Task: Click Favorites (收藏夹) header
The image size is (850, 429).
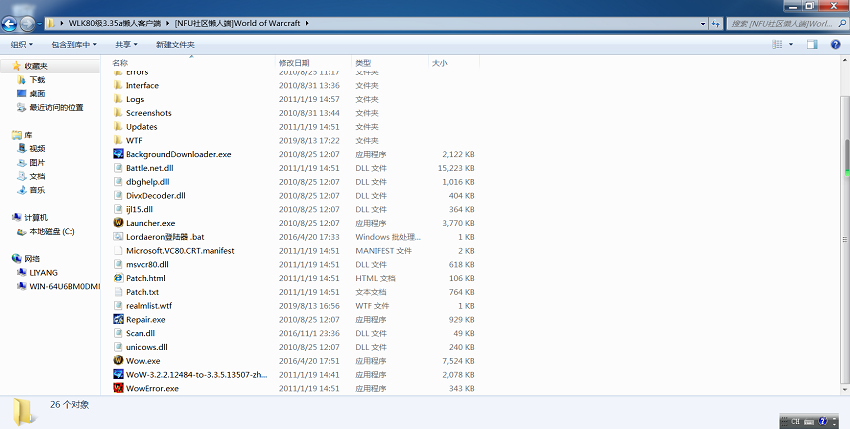Action: click(x=36, y=66)
